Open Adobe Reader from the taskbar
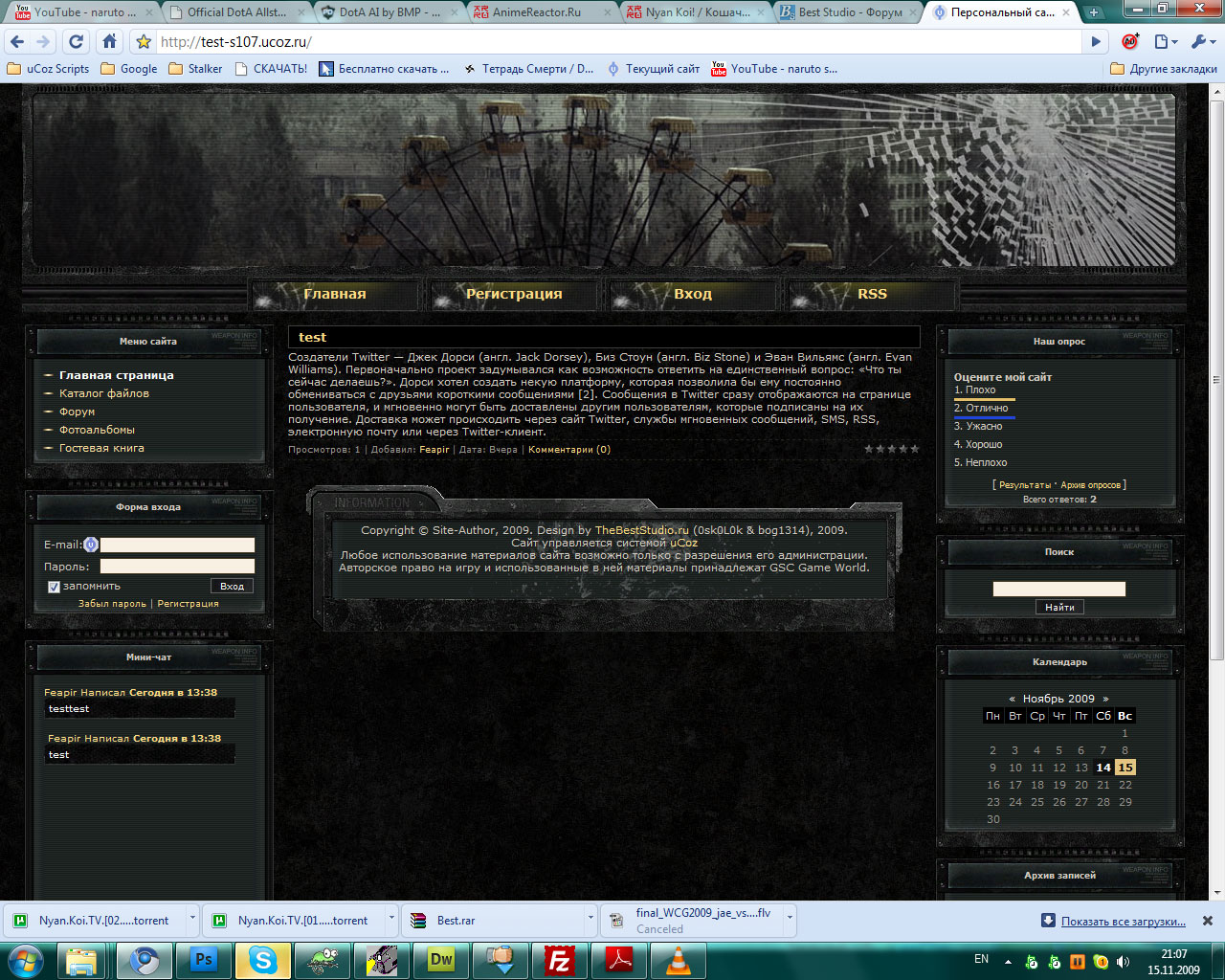Screen dimensions: 1225x980 click(x=619, y=960)
